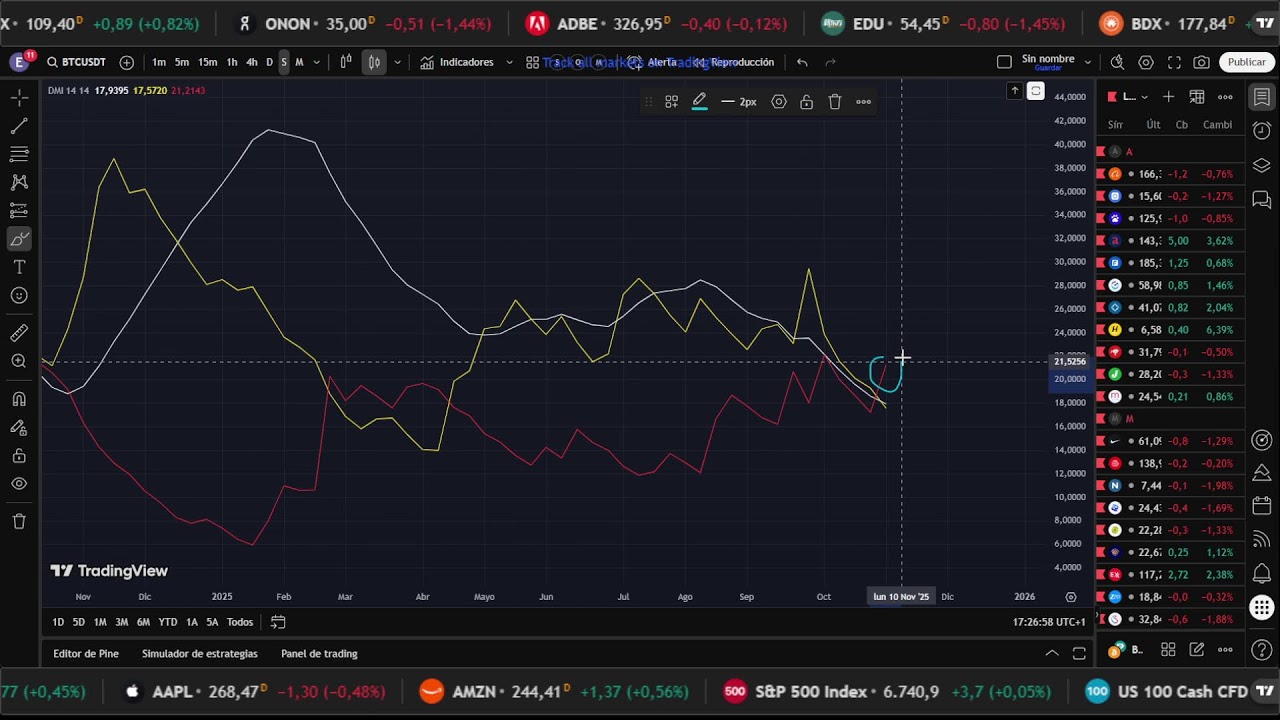Image resolution: width=1280 pixels, height=720 pixels.
Task: Toggle stay in drawing mode
Action: (x=19, y=427)
